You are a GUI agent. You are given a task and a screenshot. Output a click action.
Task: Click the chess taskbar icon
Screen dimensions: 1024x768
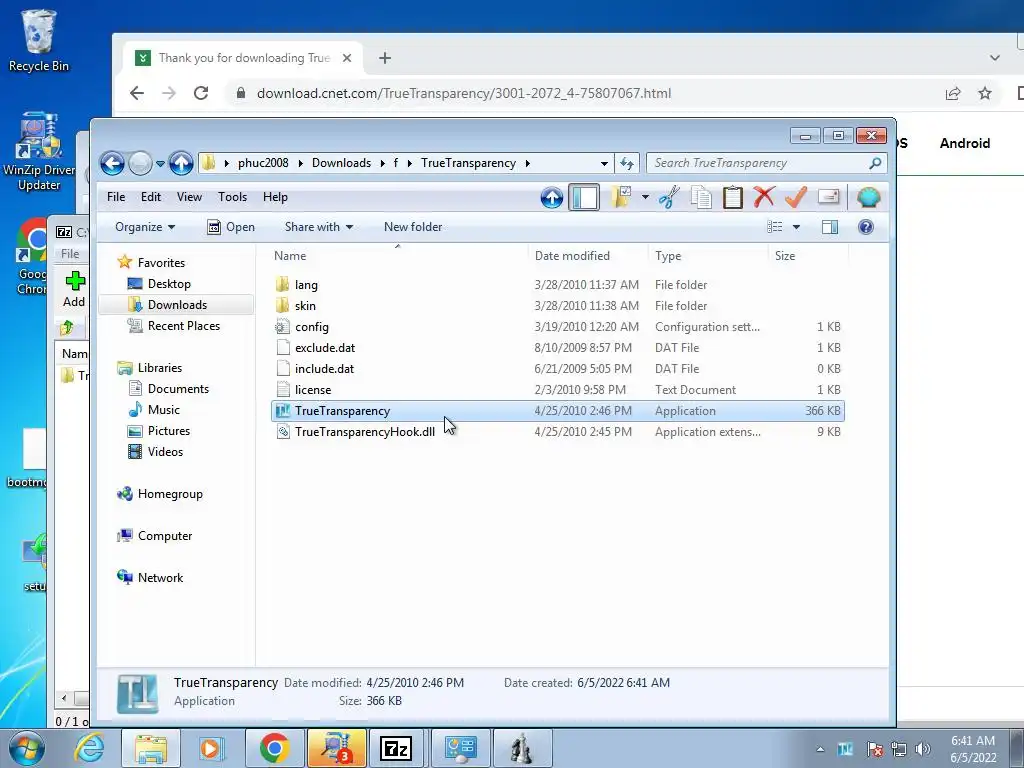point(522,748)
